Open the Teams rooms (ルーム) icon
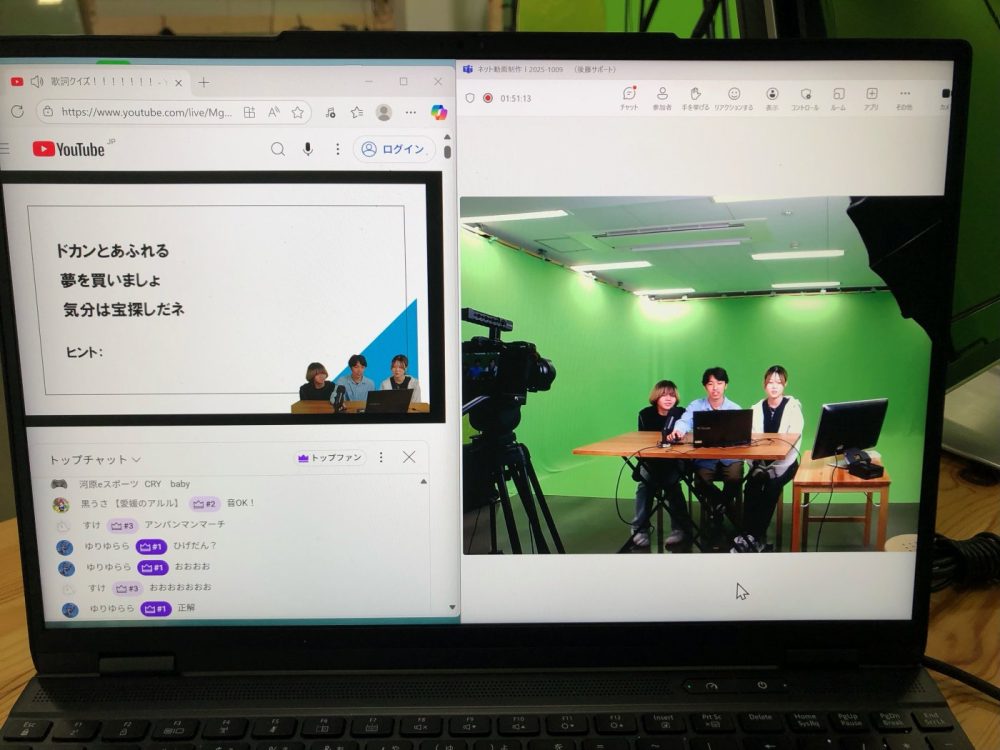This screenshot has height=750, width=1000. pos(838,97)
